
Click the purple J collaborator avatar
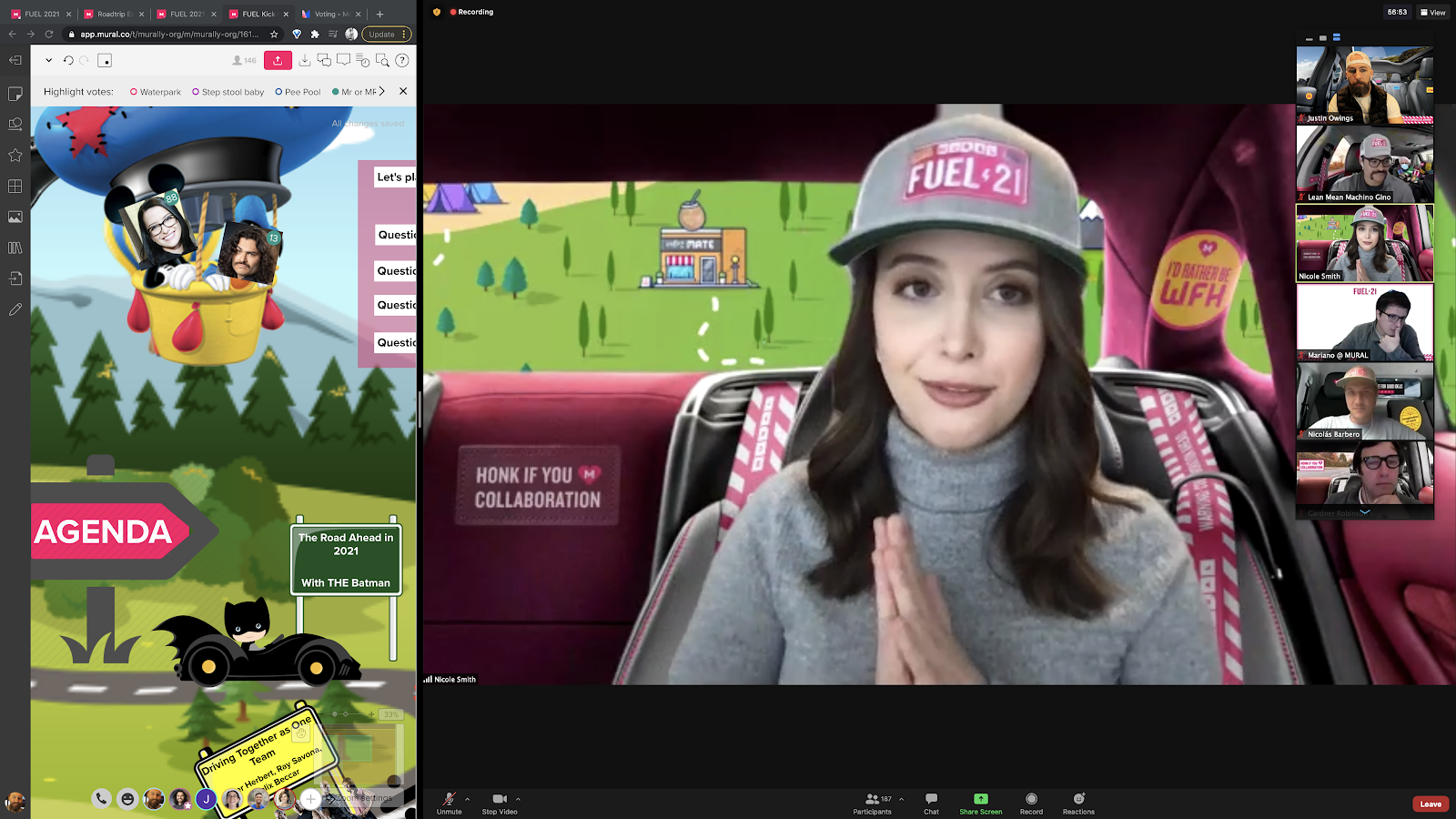207,799
